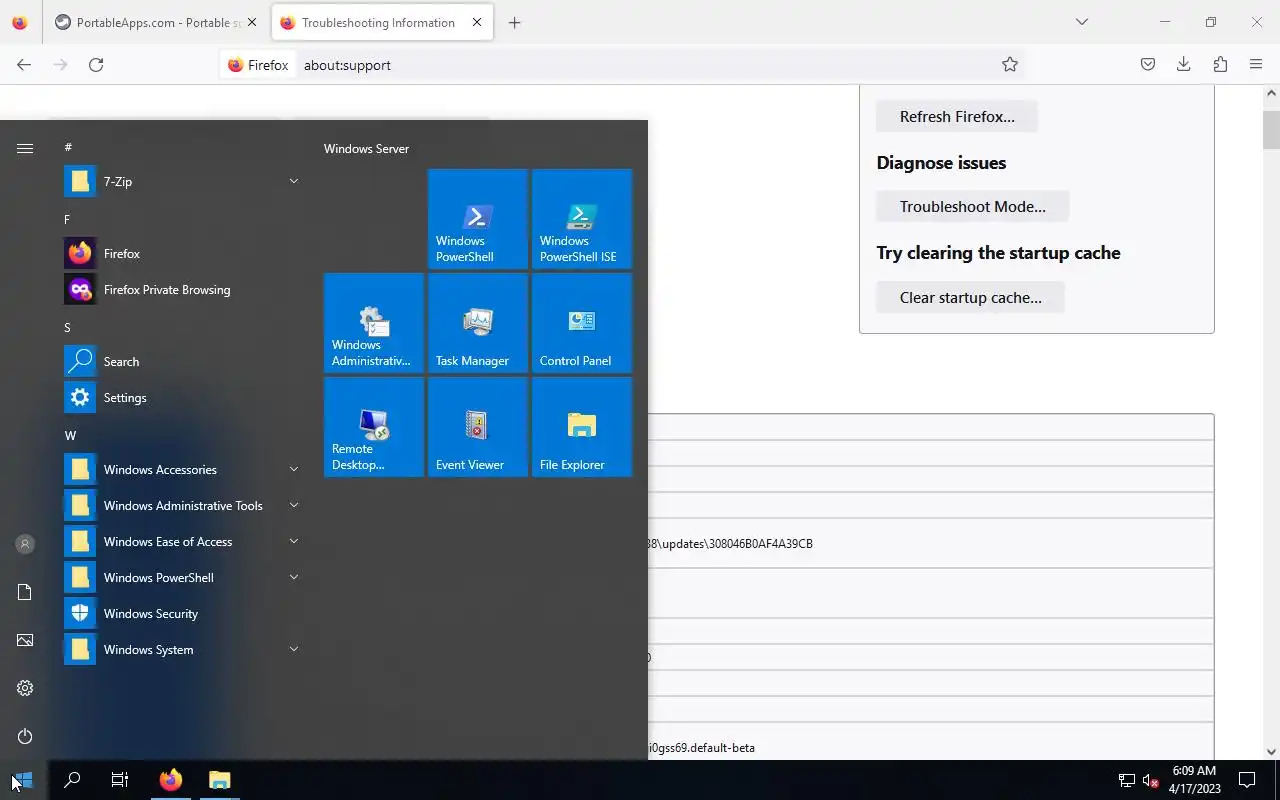Open Firefox extensions puzzle icon
This screenshot has height=800, width=1280.
point(1220,65)
